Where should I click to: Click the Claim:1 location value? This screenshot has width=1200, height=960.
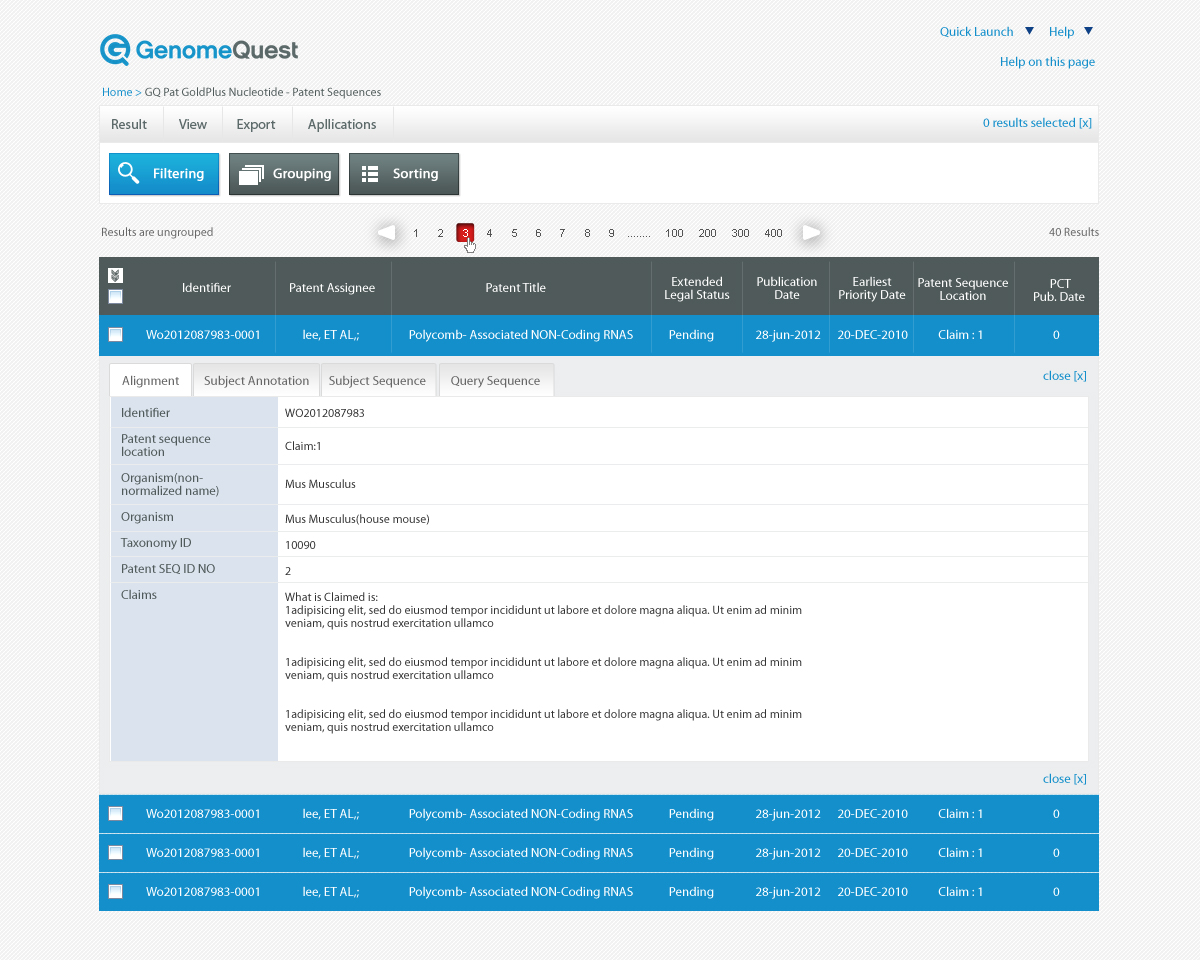[x=303, y=446]
